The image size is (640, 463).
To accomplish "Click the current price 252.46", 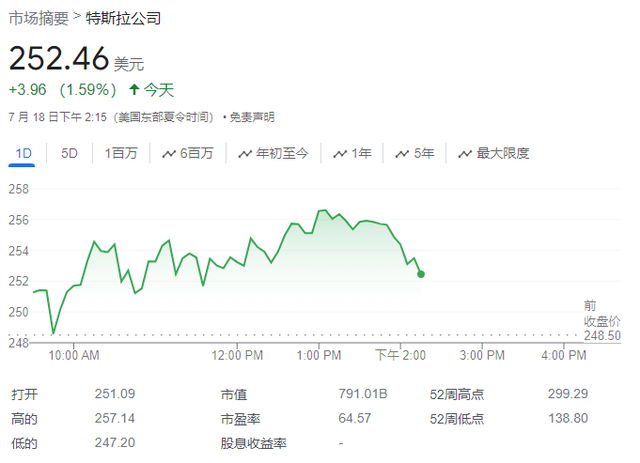I will (59, 58).
